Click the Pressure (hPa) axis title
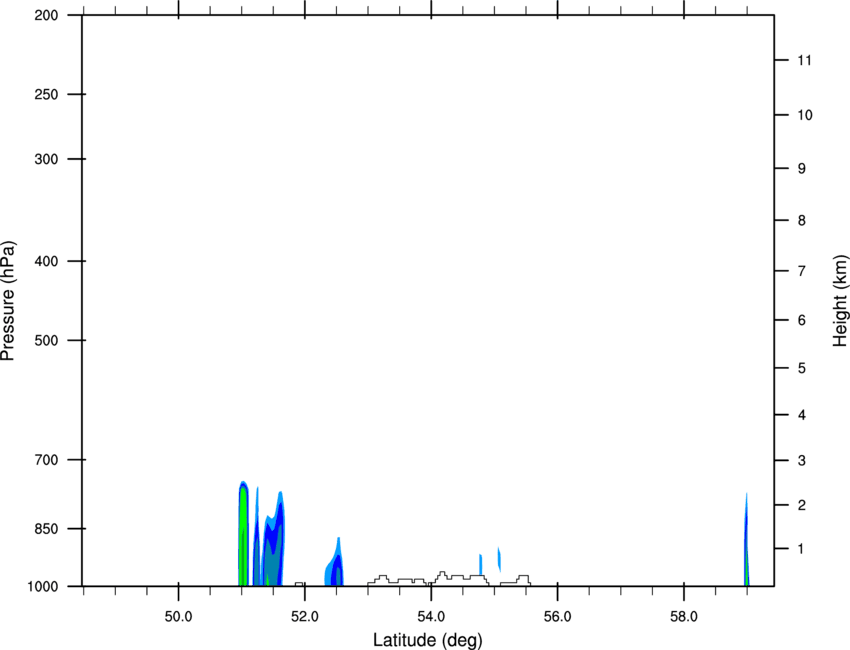This screenshot has height=650, width=850. point(8,300)
